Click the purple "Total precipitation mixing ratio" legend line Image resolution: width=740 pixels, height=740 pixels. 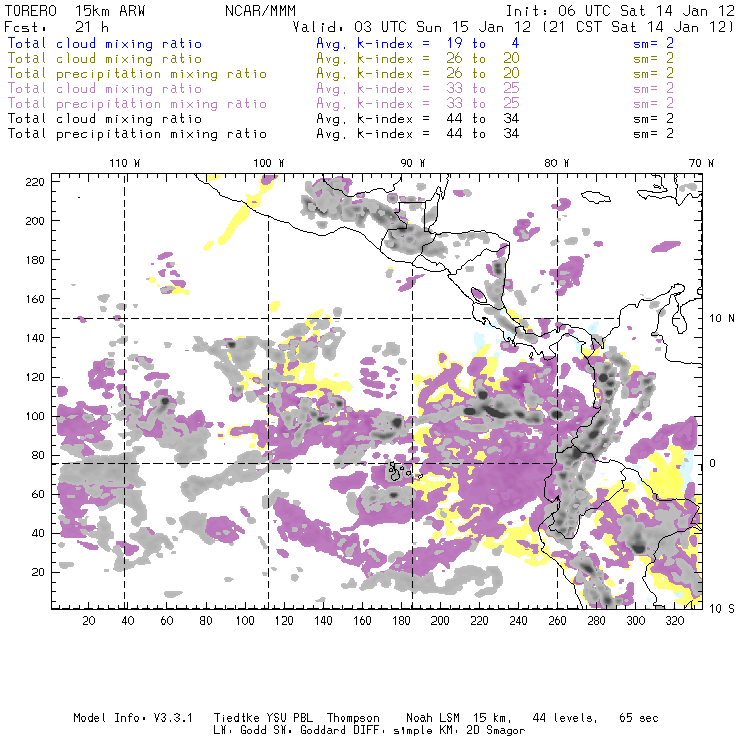(x=137, y=104)
